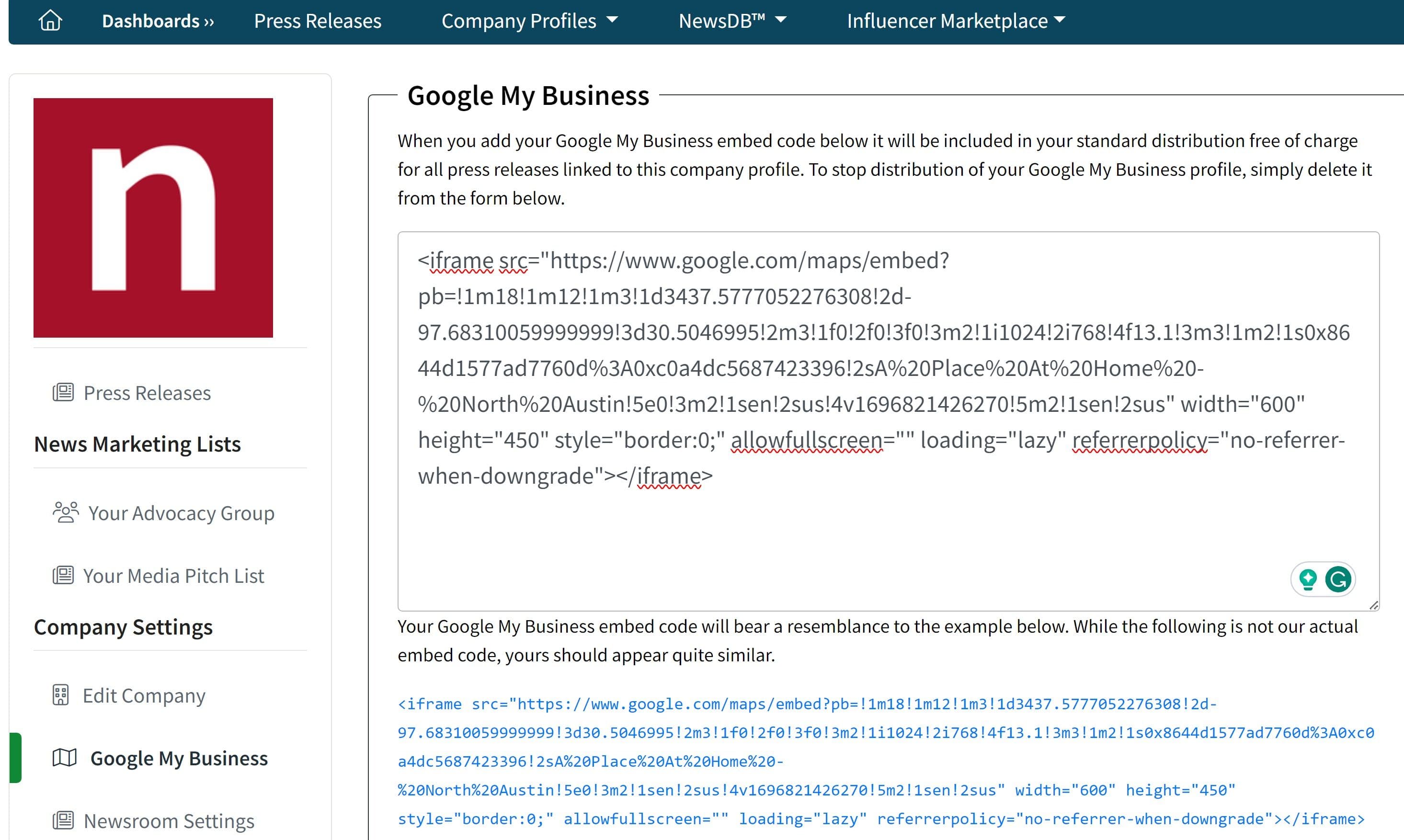The height and width of the screenshot is (840, 1404).
Task: Expand the Company Profiles dropdown
Action: click(x=529, y=21)
